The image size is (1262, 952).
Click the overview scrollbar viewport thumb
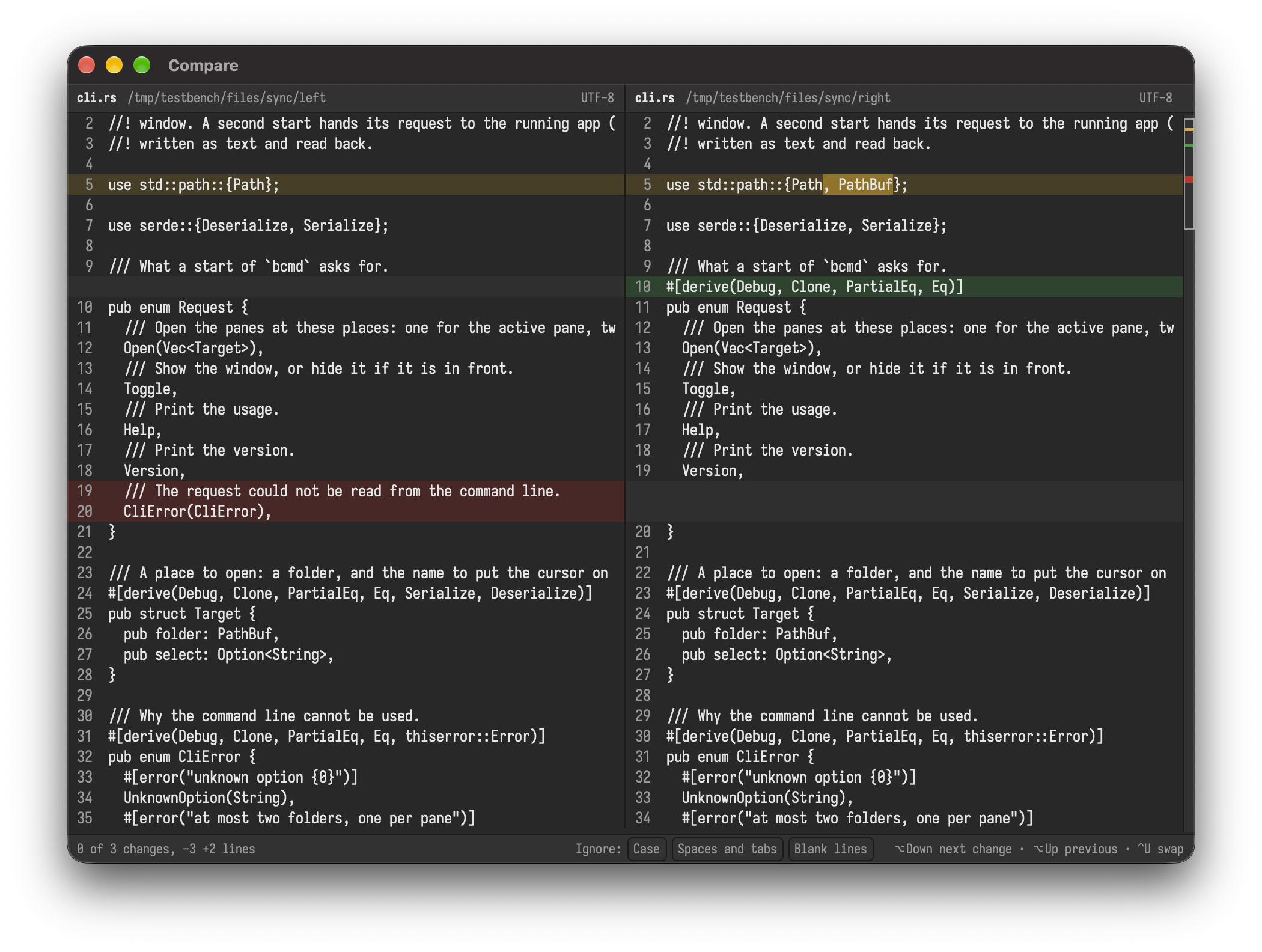point(1189,174)
